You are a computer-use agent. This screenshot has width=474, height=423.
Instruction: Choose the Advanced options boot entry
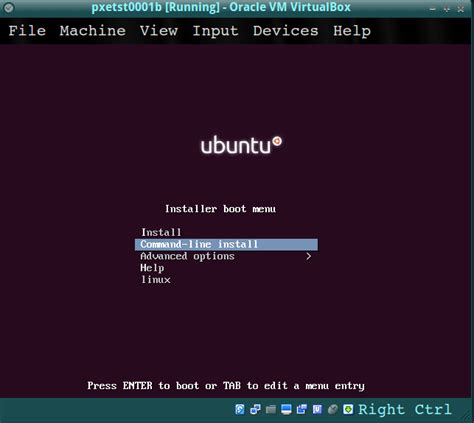[226, 256]
